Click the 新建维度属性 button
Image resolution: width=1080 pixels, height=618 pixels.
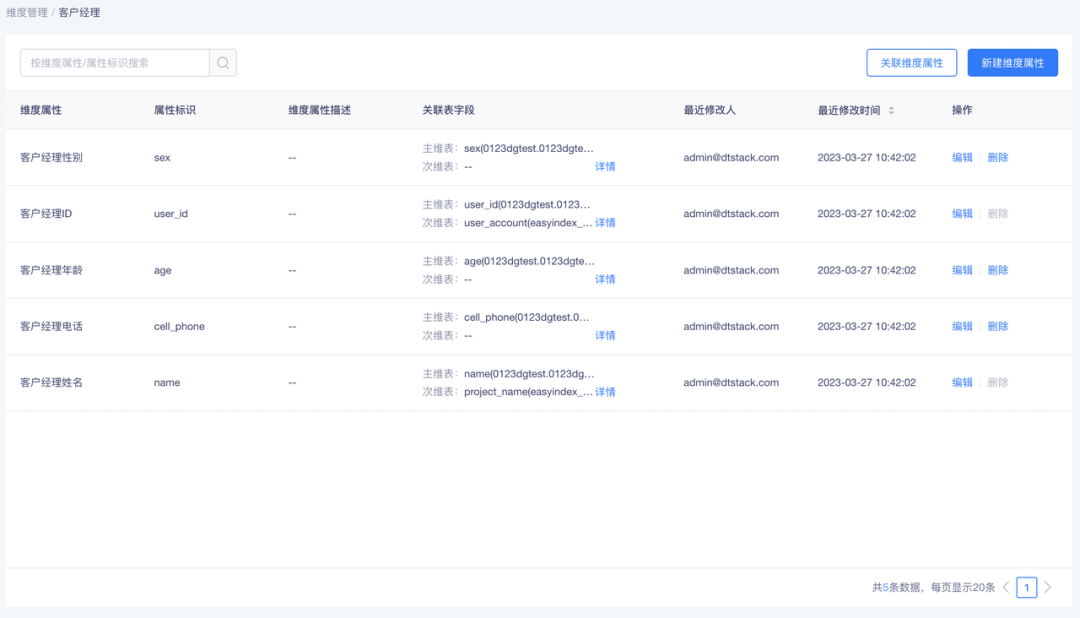click(1012, 62)
